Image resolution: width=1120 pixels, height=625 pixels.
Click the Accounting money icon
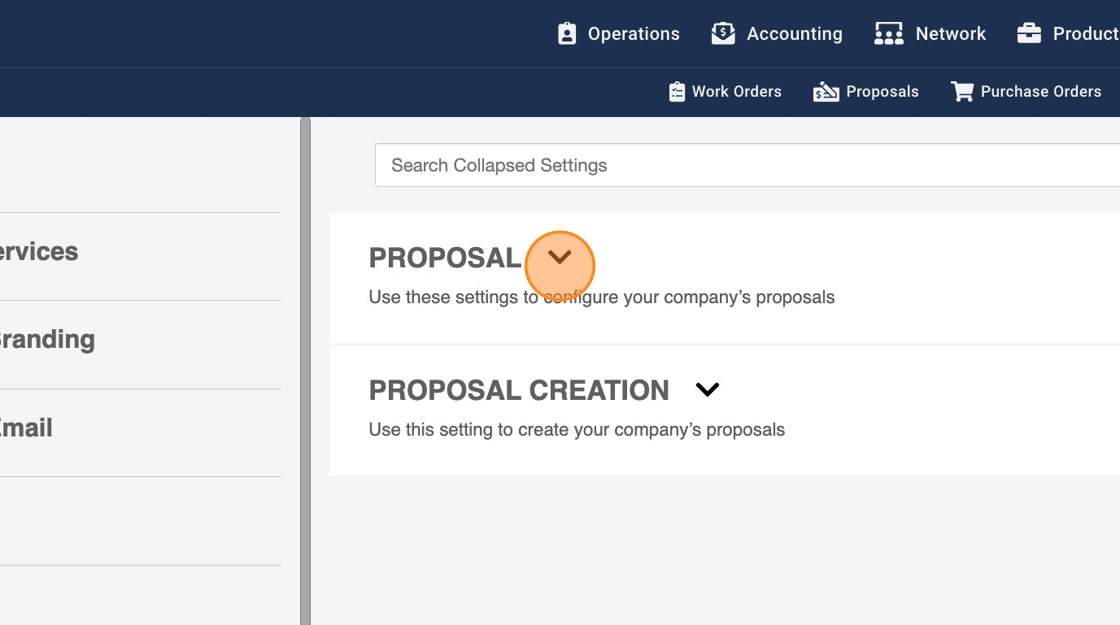click(x=723, y=34)
